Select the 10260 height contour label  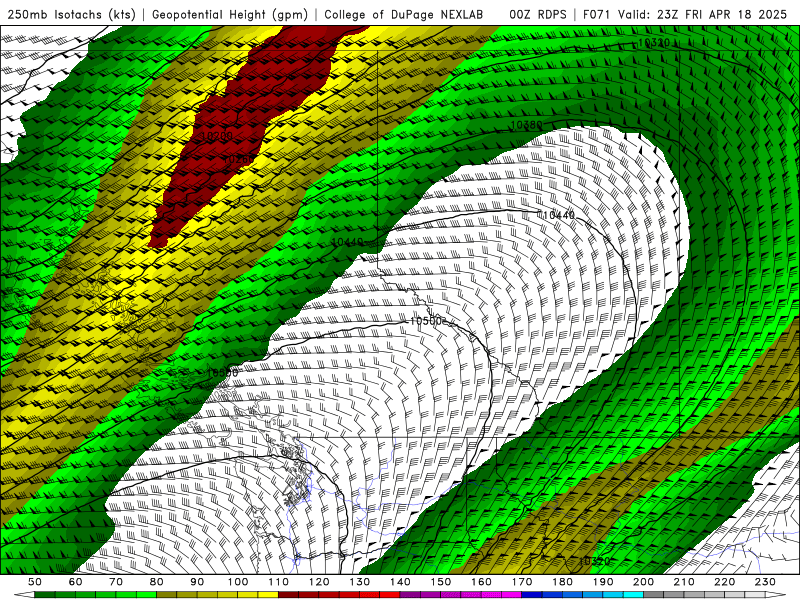click(x=238, y=160)
